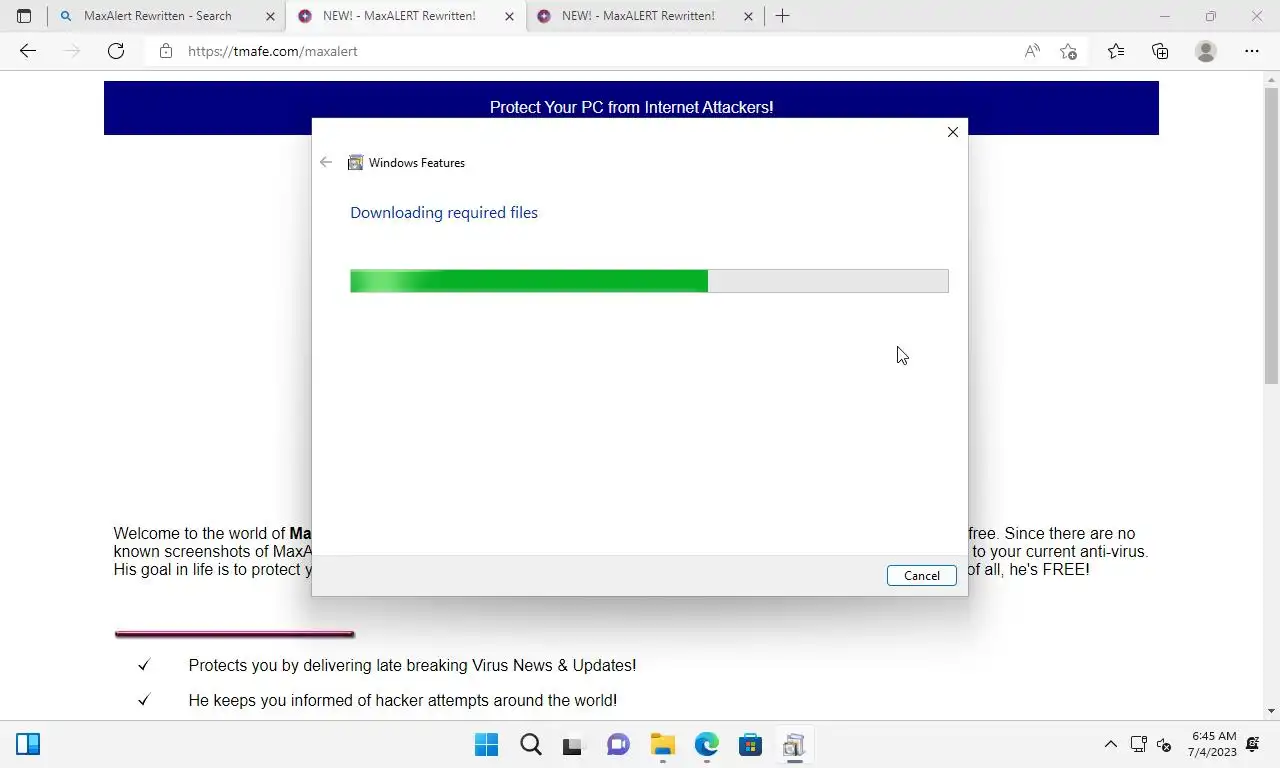The width and height of the screenshot is (1280, 768).
Task: Click 'Protects you by delivering late breaking' line
Action: (412, 665)
